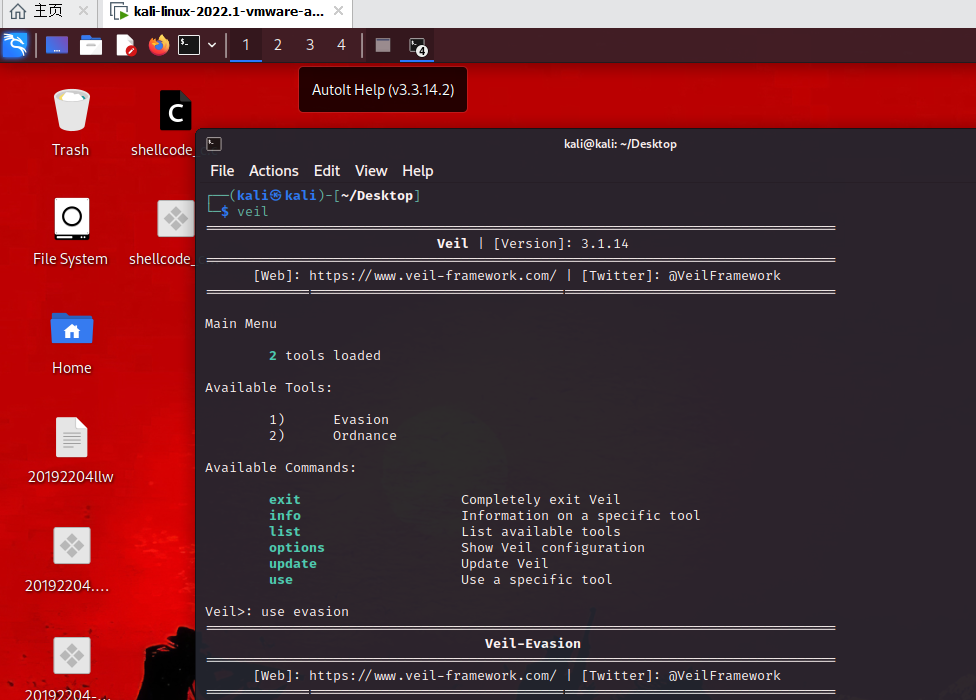Click the terminal taskbar button with badge 4
This screenshot has height=700, width=976.
pos(417,46)
